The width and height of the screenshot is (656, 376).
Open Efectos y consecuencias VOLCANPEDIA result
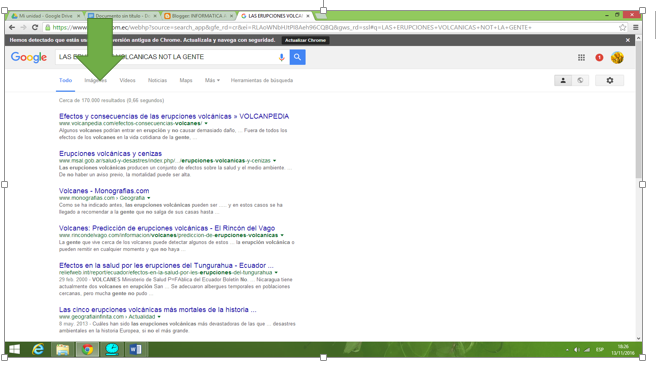click(174, 116)
